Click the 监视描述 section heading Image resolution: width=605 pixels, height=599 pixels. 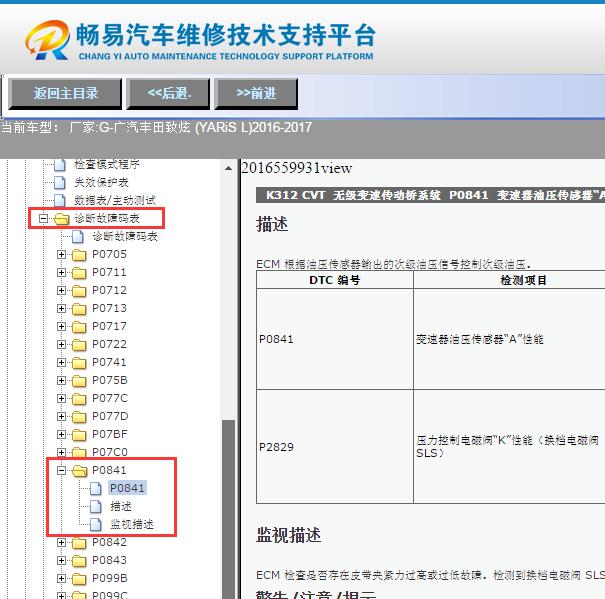[x=289, y=535]
